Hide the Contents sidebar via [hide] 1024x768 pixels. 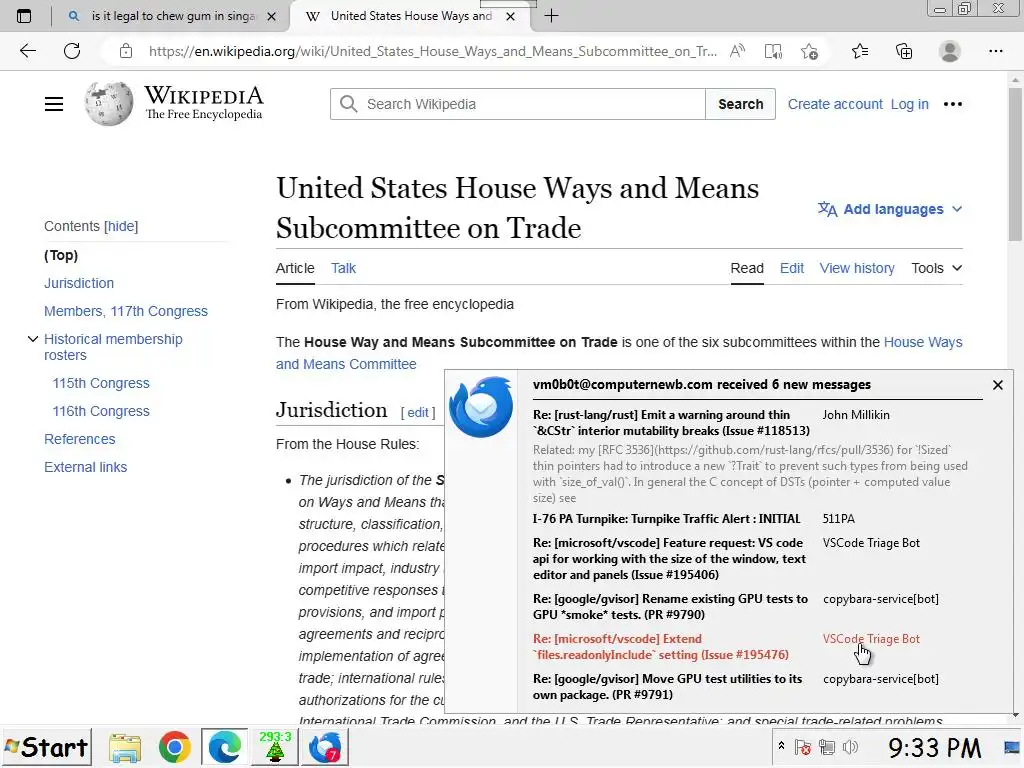coord(121,226)
